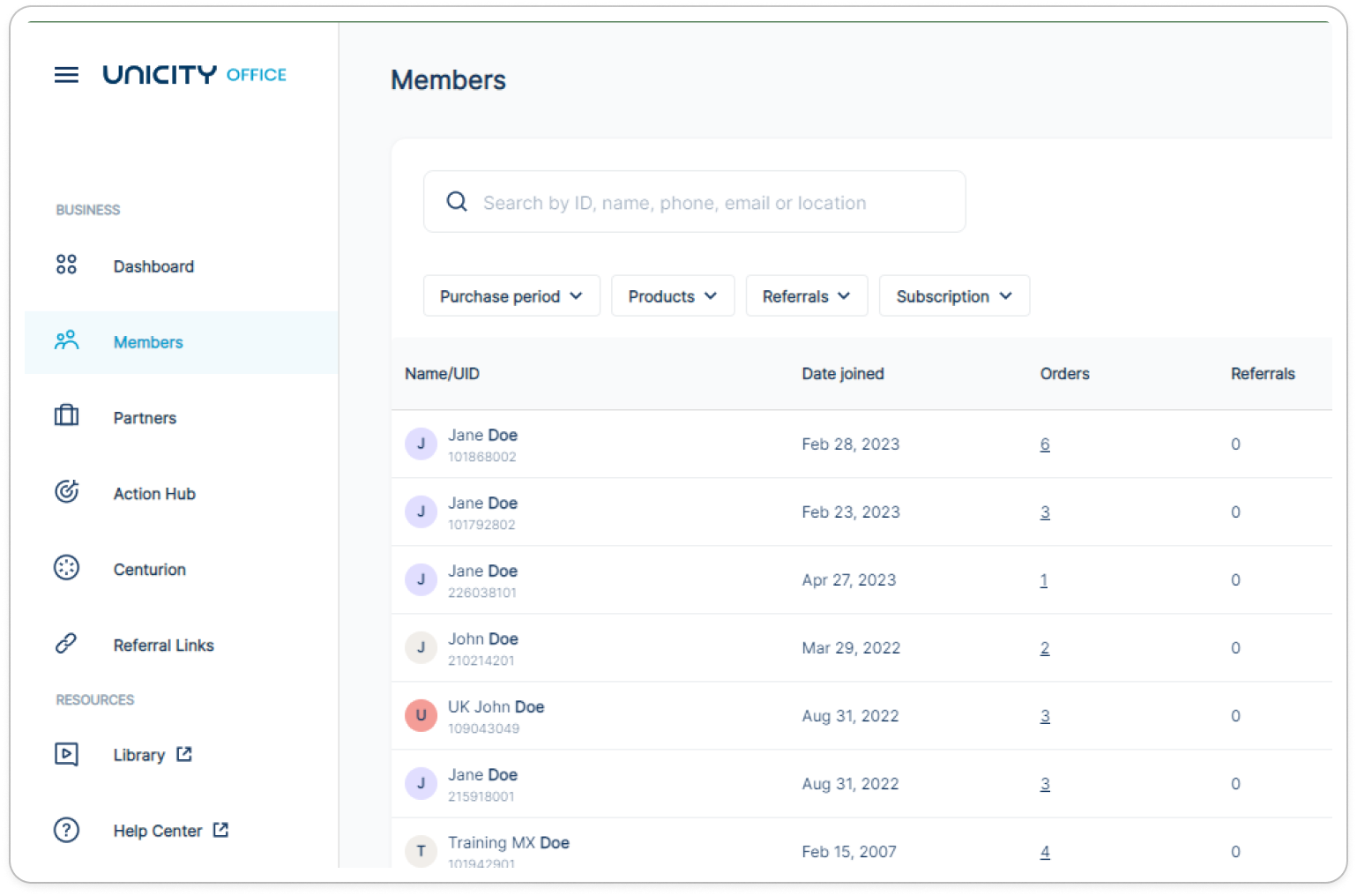
Task: Open the hamburger menu icon
Action: (66, 75)
